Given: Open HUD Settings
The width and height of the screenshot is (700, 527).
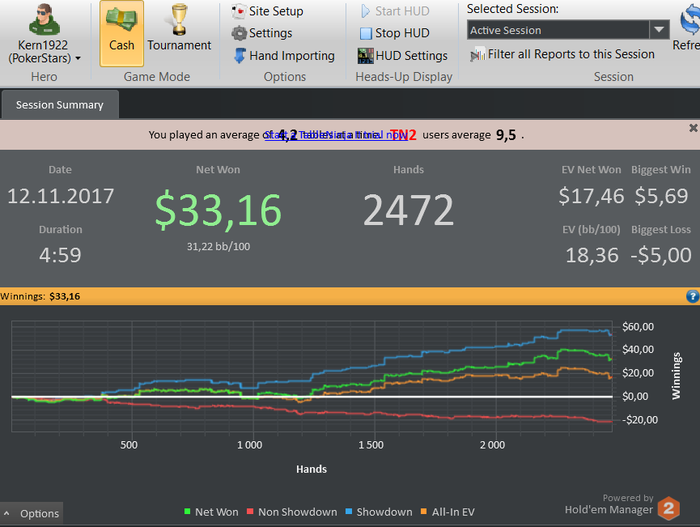Looking at the screenshot, I should (x=403, y=55).
